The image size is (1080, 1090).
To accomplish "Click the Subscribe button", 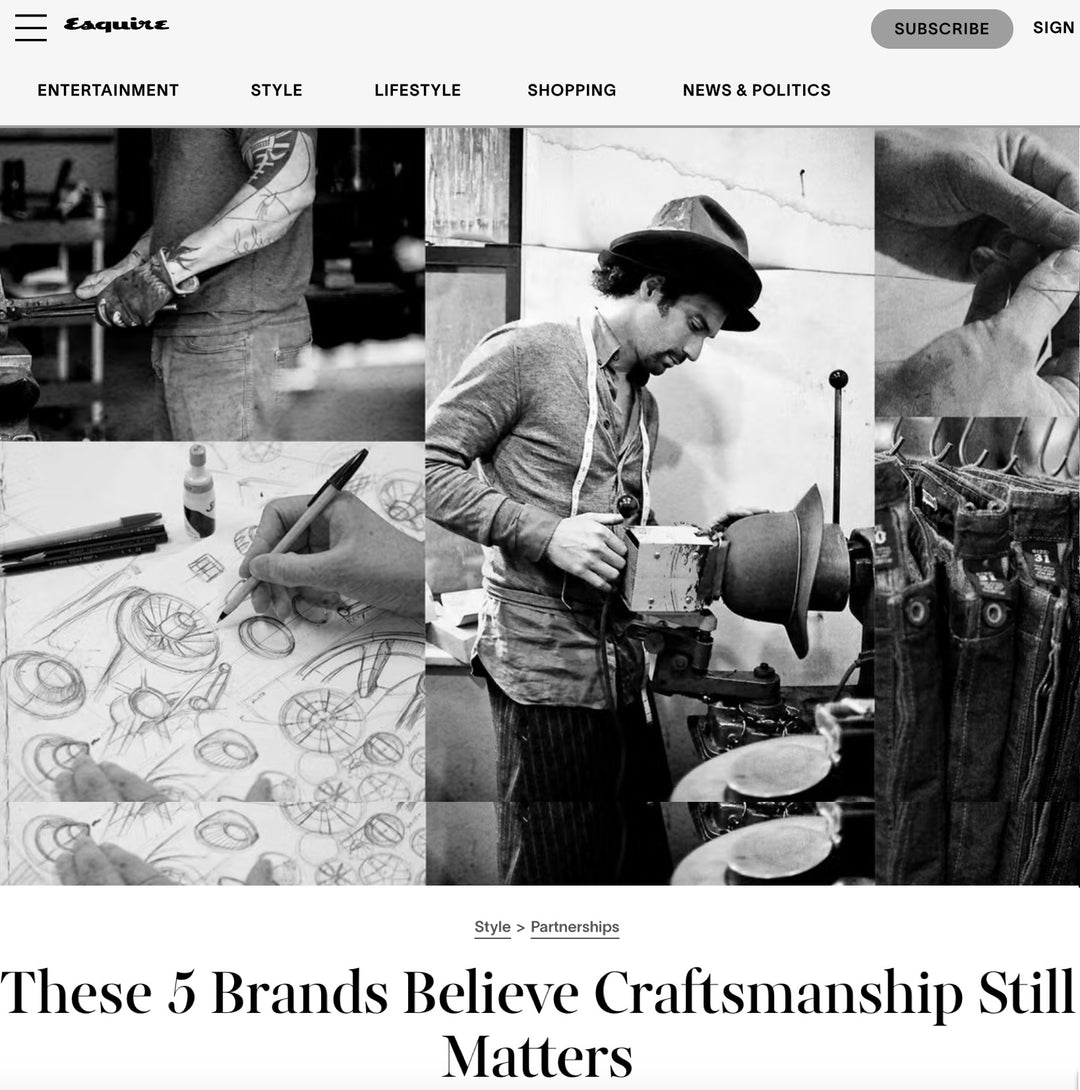I will 941,29.
